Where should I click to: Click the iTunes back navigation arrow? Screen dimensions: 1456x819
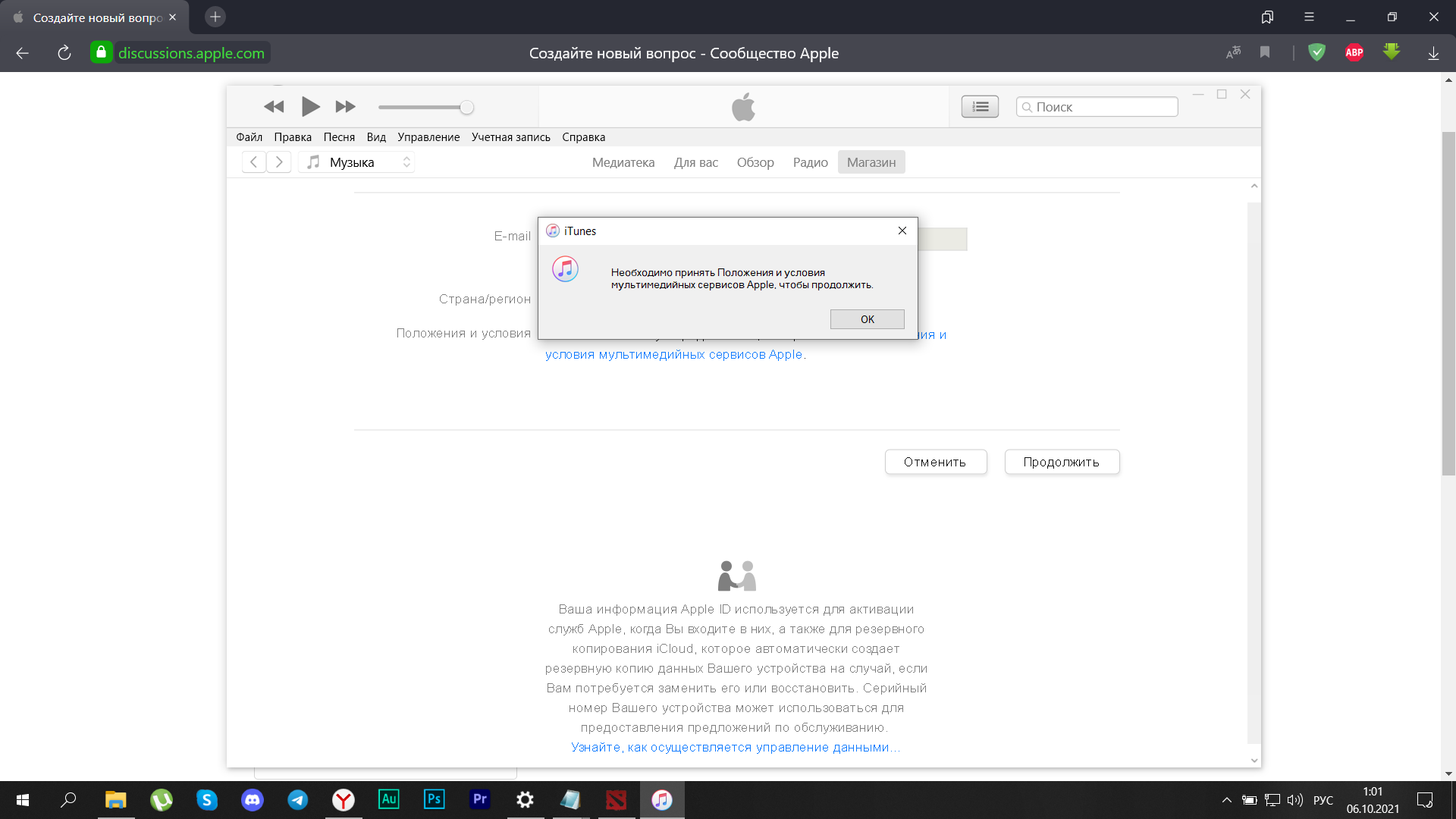pos(254,162)
